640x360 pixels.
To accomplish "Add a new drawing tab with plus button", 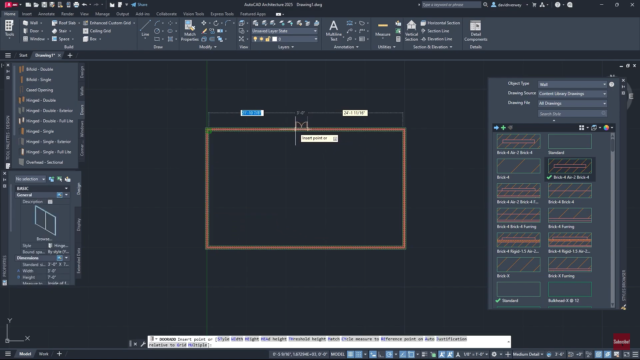I will point(70,56).
